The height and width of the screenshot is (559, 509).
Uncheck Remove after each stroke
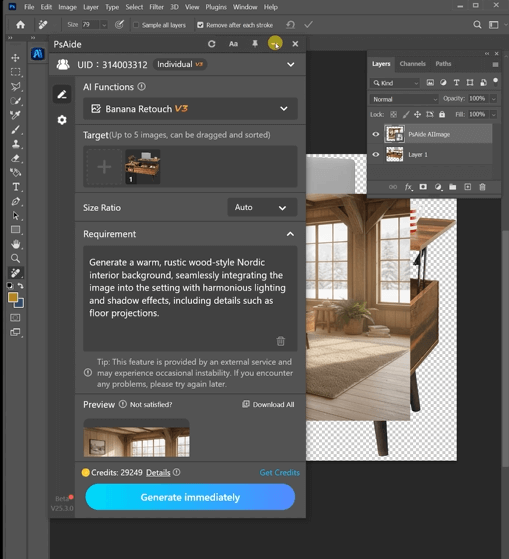coord(200,25)
